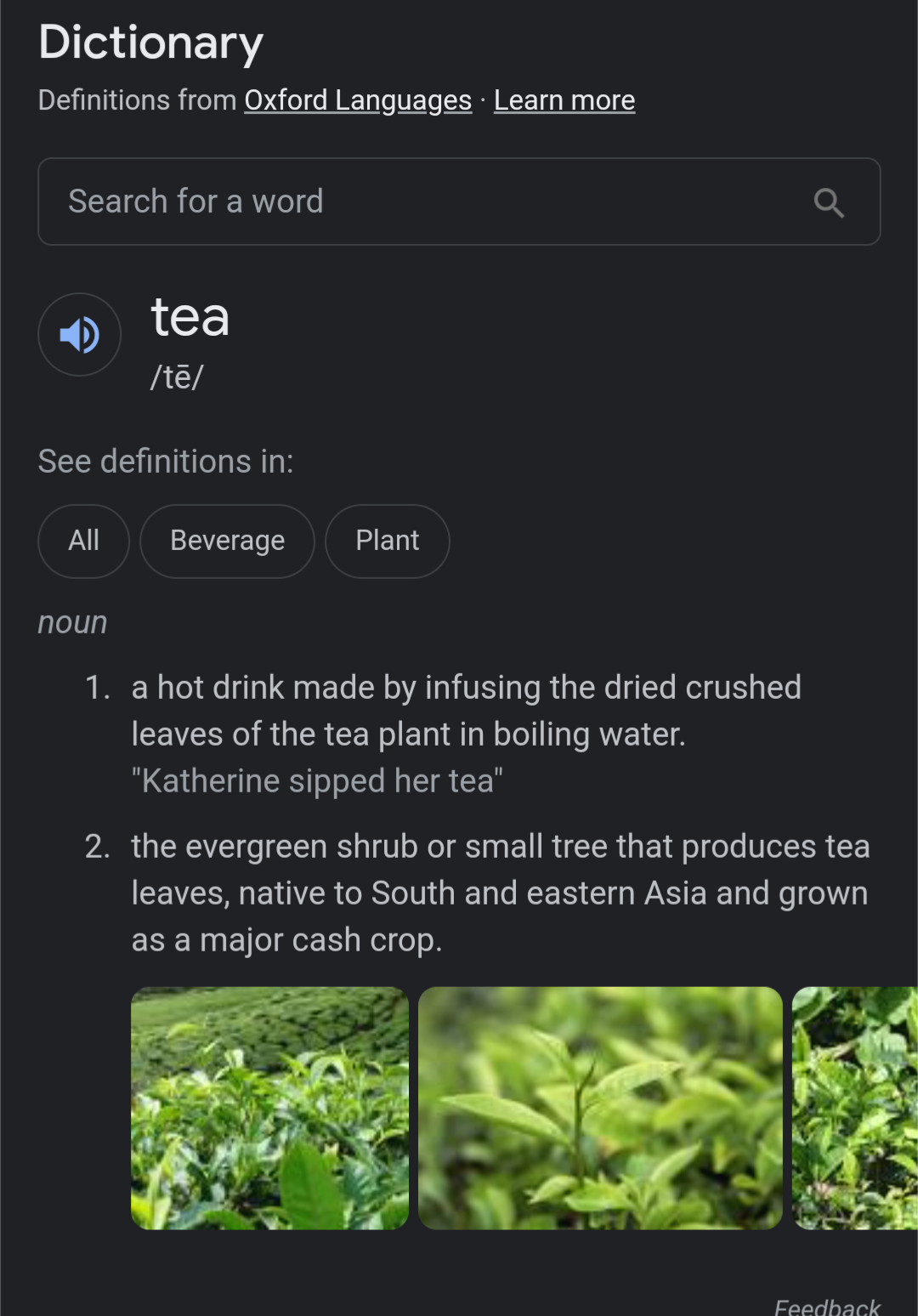Click the 'tea' headword
918x1316 pixels.
[x=190, y=317]
